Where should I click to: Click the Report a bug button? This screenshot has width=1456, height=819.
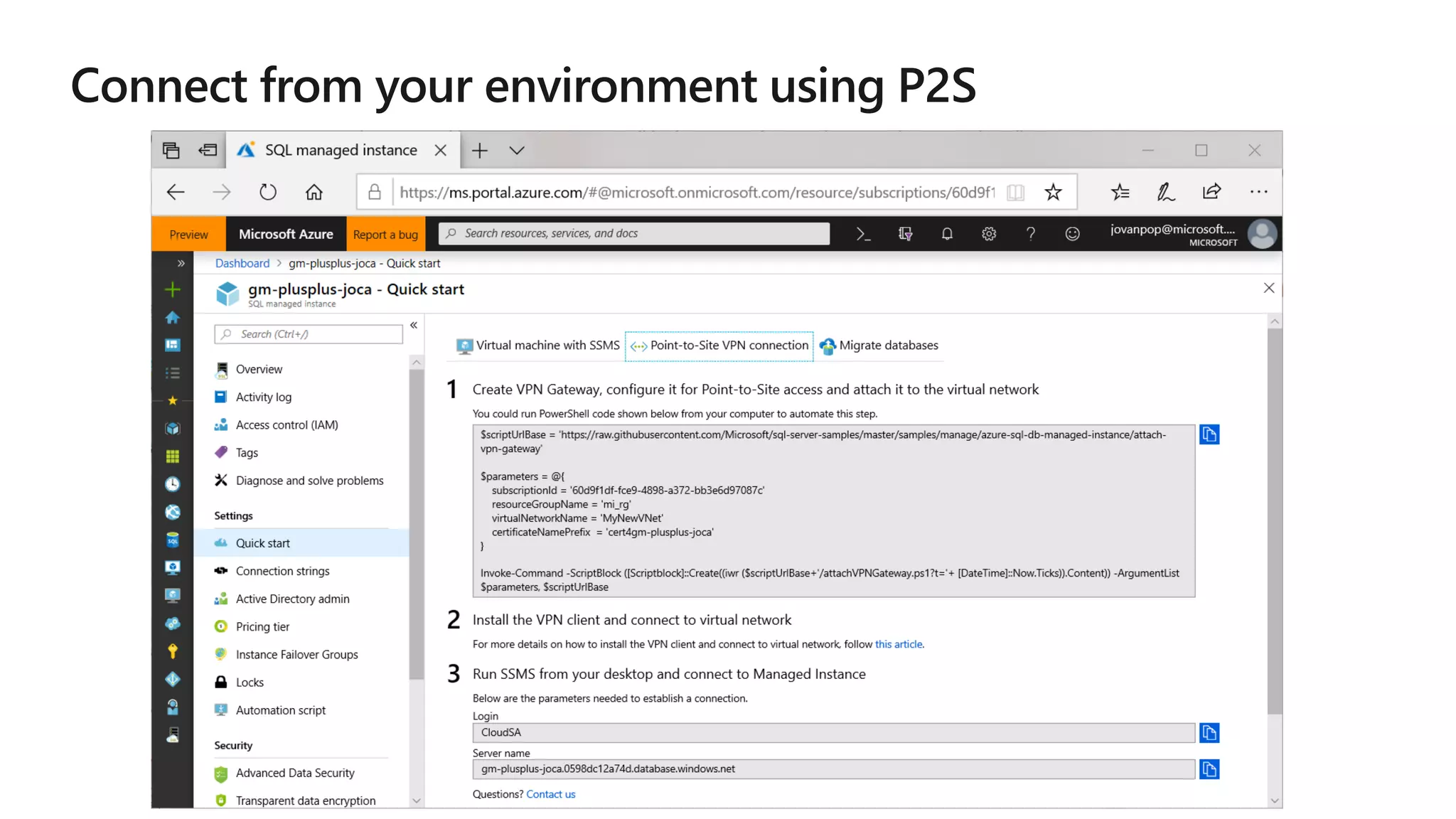coord(385,235)
